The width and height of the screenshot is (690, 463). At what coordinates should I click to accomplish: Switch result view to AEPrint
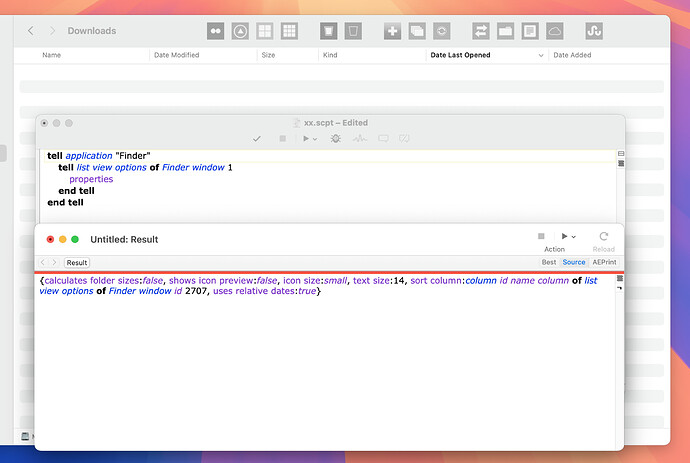tap(604, 262)
